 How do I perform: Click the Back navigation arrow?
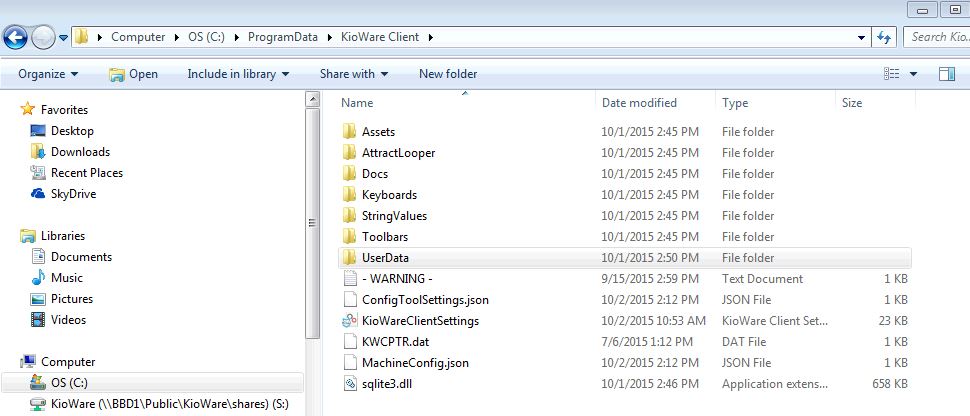point(15,37)
